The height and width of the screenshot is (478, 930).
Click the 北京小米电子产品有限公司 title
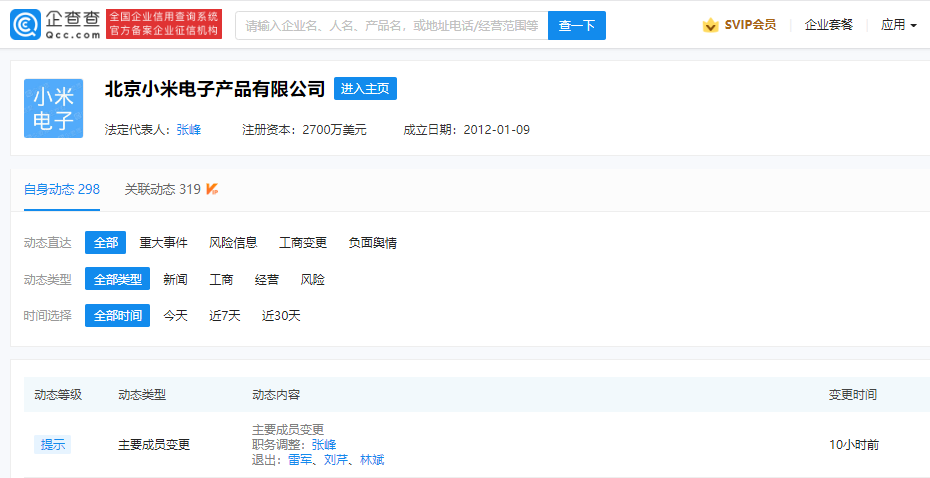coord(215,88)
